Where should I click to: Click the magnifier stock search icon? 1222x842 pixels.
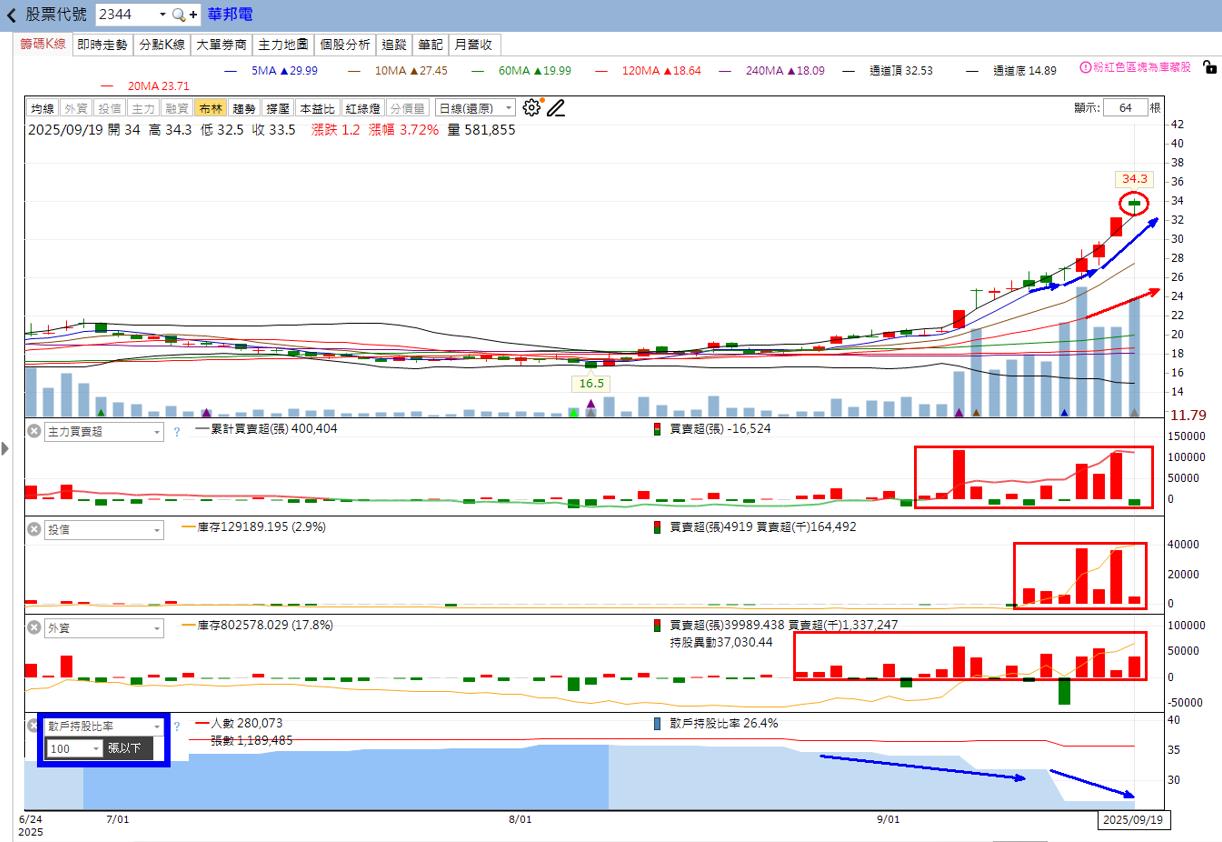(179, 15)
